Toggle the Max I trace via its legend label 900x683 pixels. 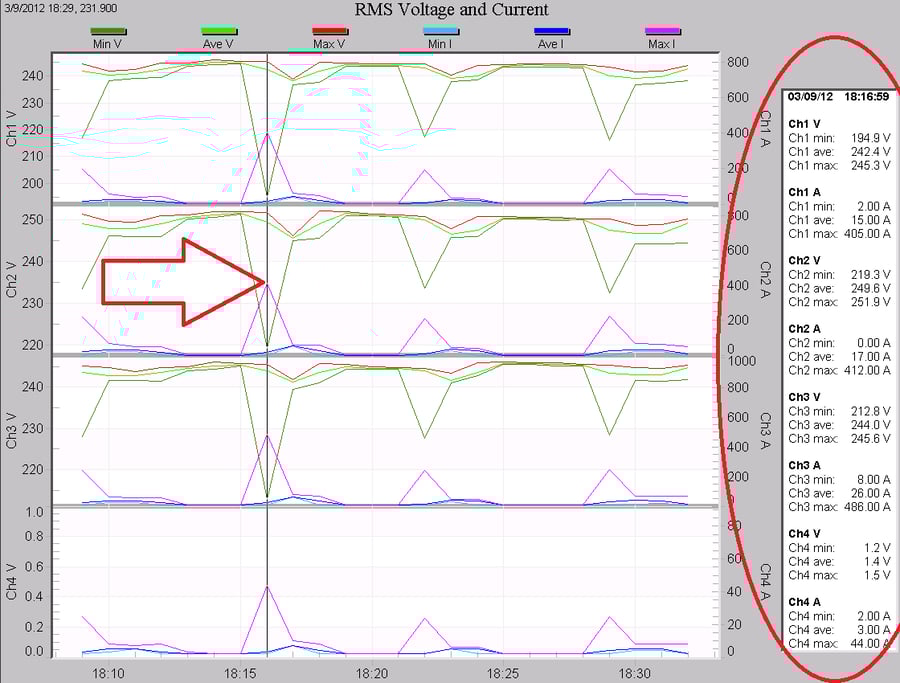point(661,44)
